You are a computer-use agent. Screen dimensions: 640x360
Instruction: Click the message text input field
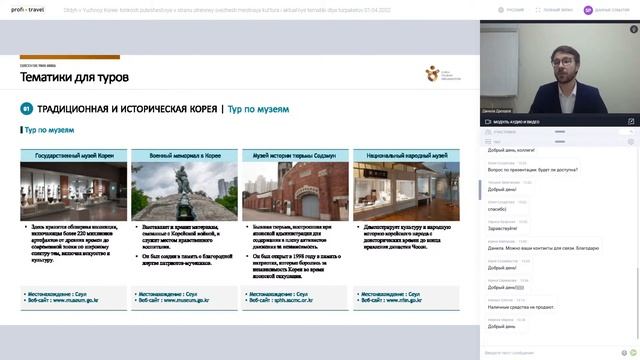point(551,353)
